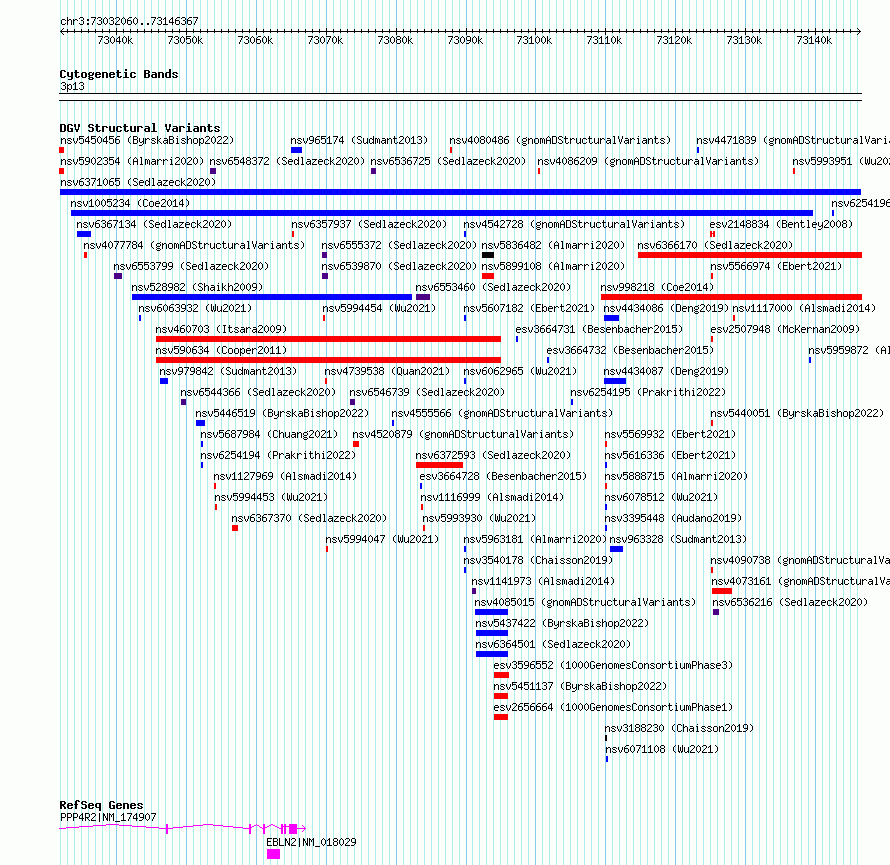This screenshot has width=890, height=865.
Task: Click nsv1117000 (Alsmadi2014) label
Action: click(x=804, y=308)
